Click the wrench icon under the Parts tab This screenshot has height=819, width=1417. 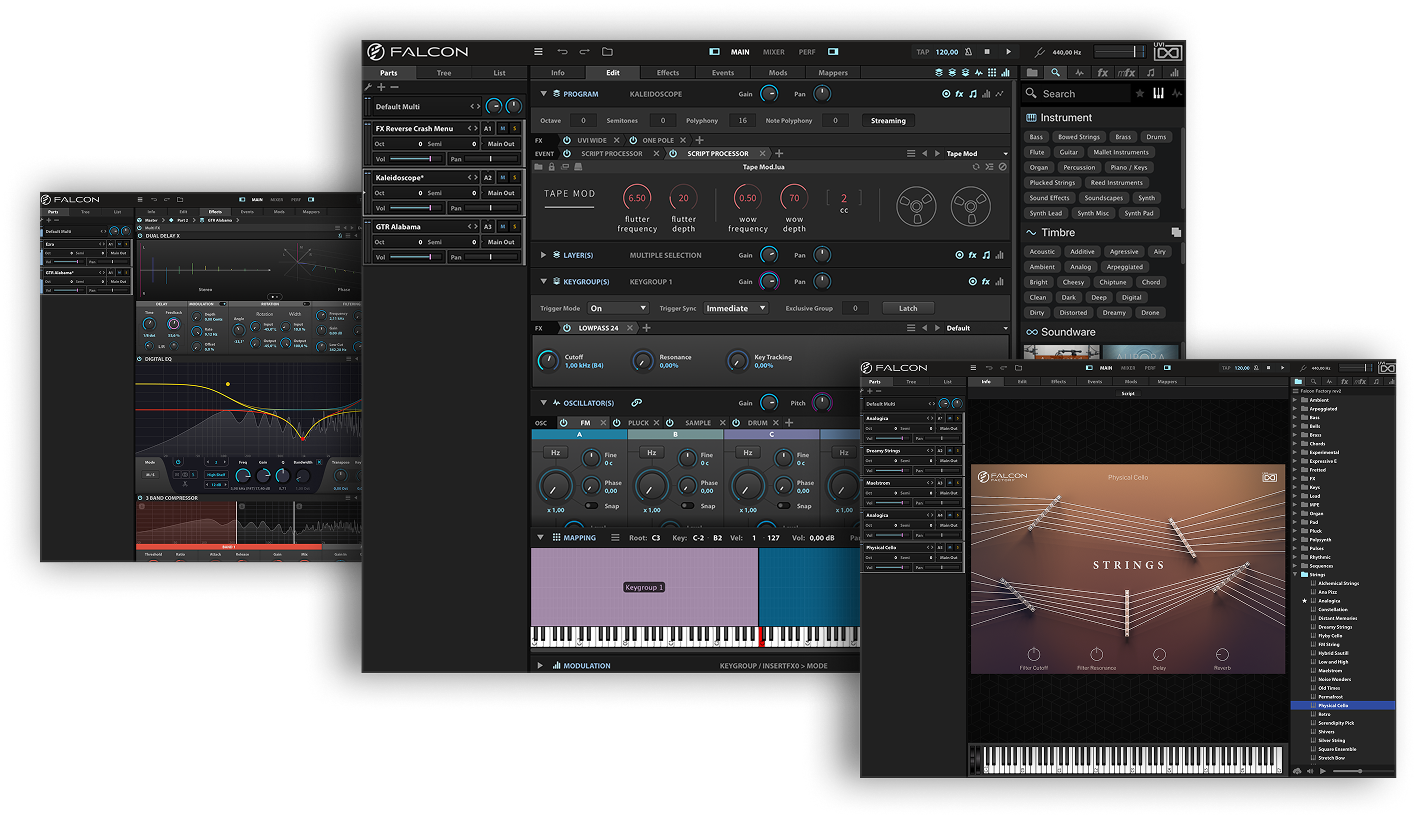368,87
